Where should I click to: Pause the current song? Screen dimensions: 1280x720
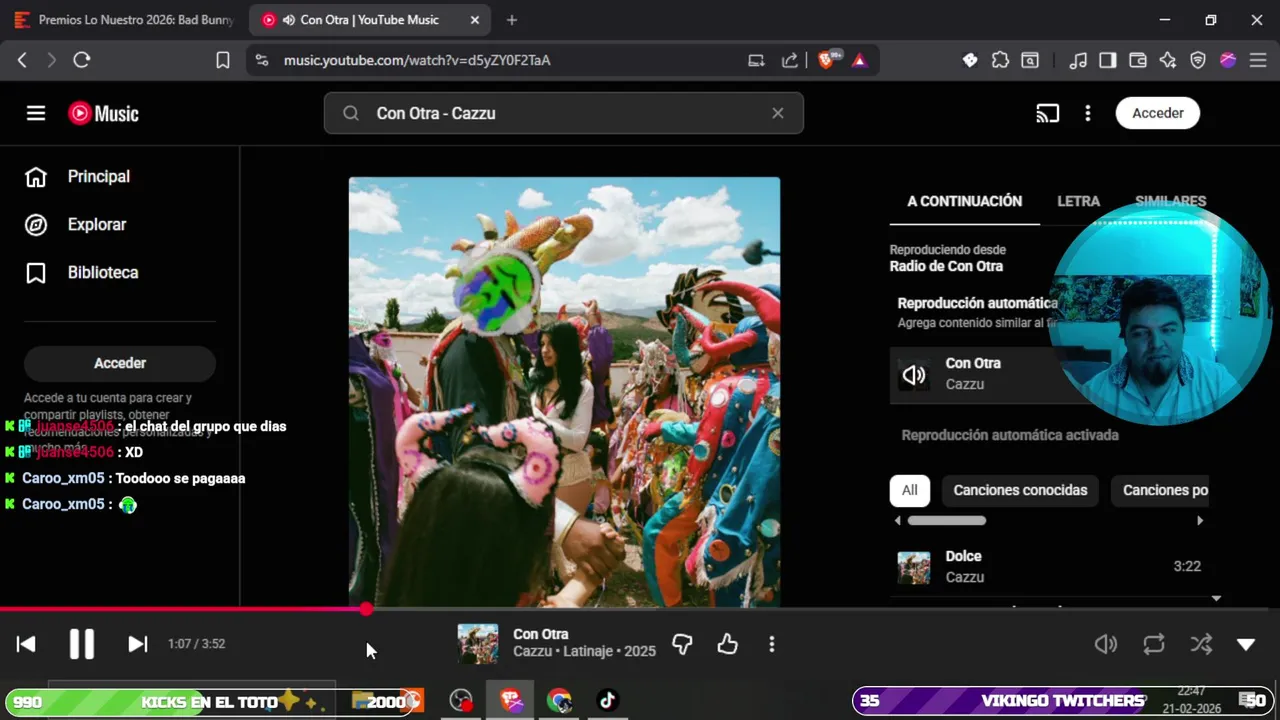82,644
